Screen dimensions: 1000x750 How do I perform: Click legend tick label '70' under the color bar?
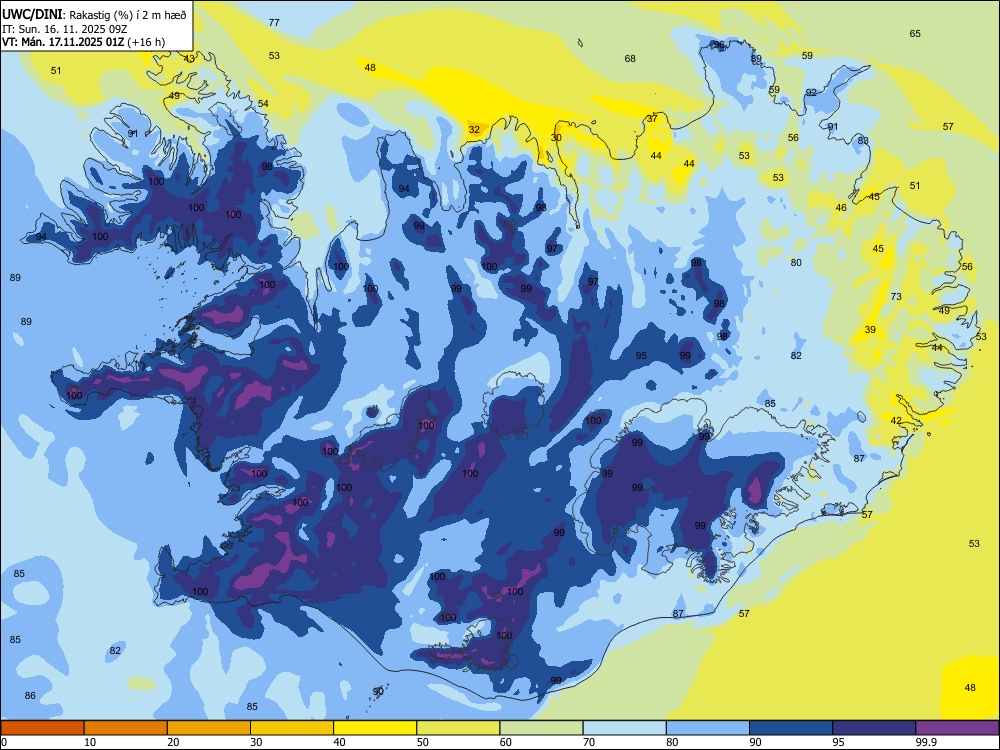tap(590, 742)
